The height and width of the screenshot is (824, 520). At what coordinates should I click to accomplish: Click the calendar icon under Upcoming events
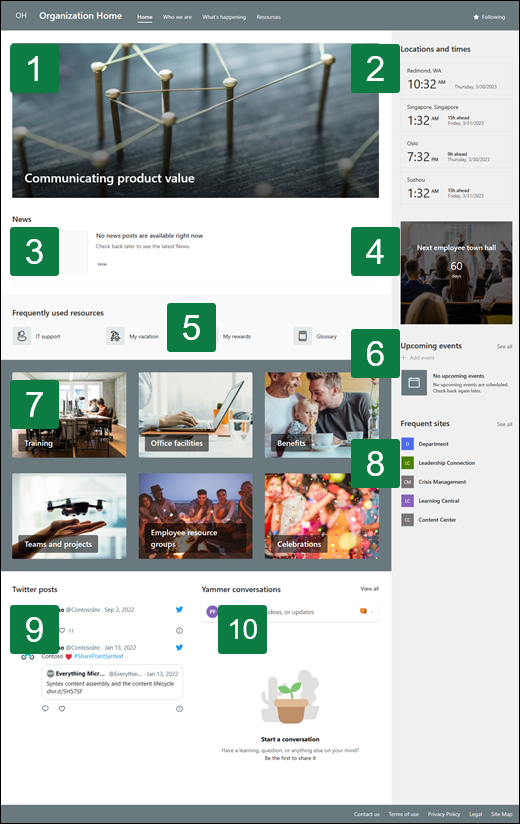click(414, 383)
